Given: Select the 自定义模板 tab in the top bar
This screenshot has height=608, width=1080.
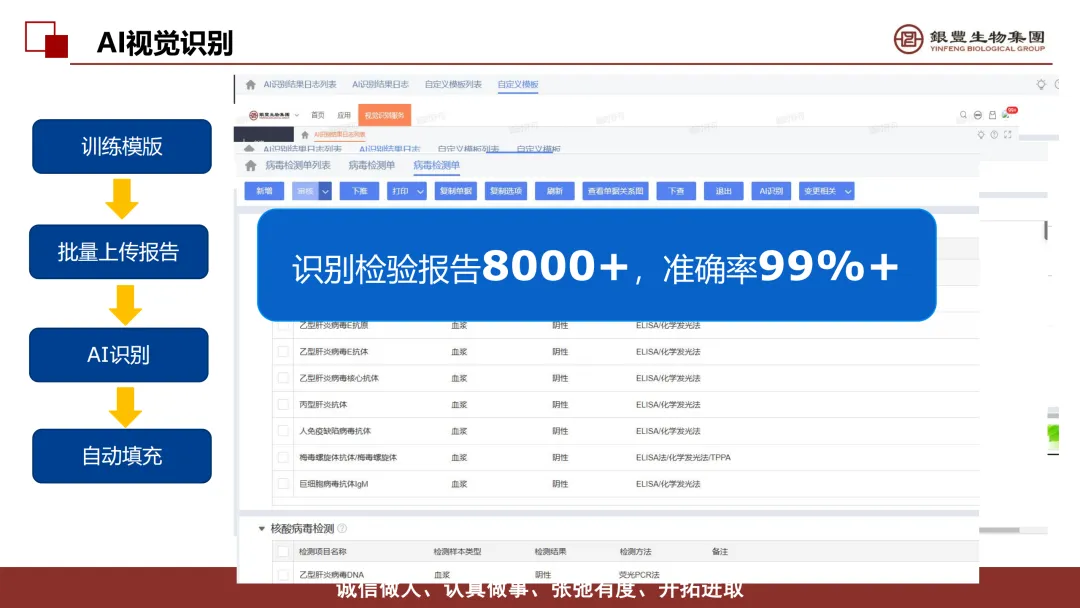Looking at the screenshot, I should tap(518, 85).
